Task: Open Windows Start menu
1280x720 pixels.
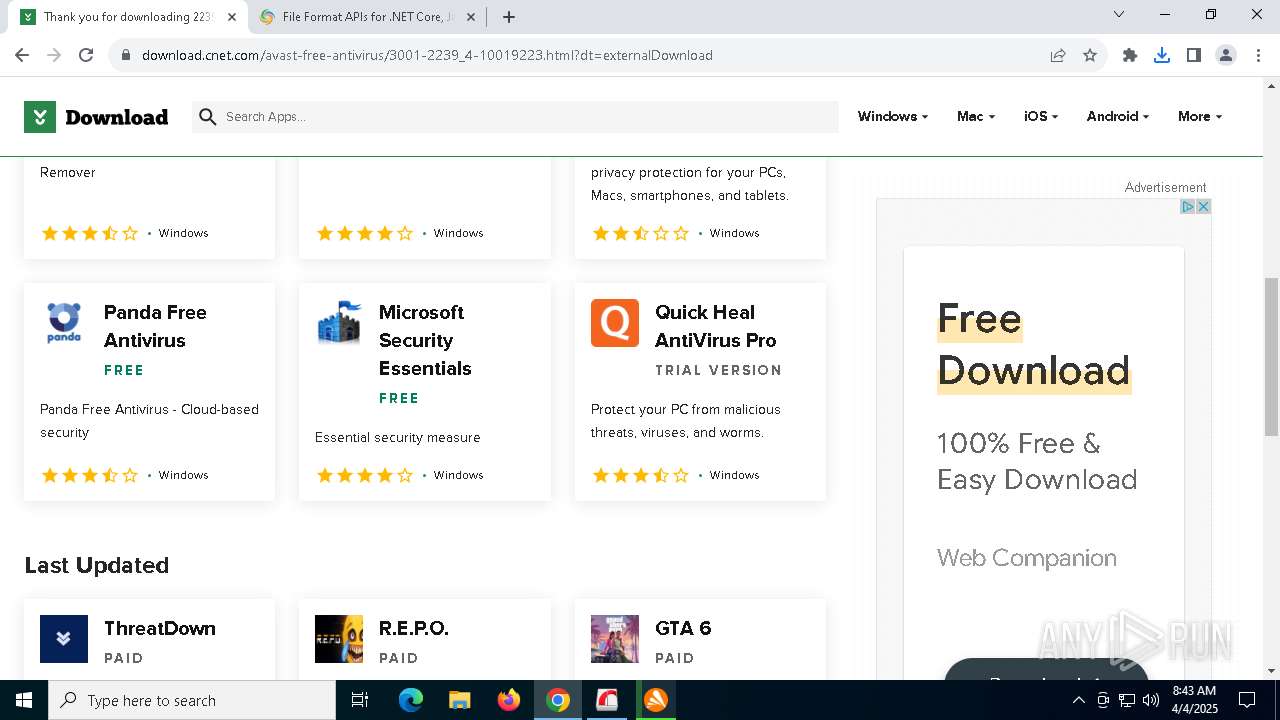Action: pos(24,700)
